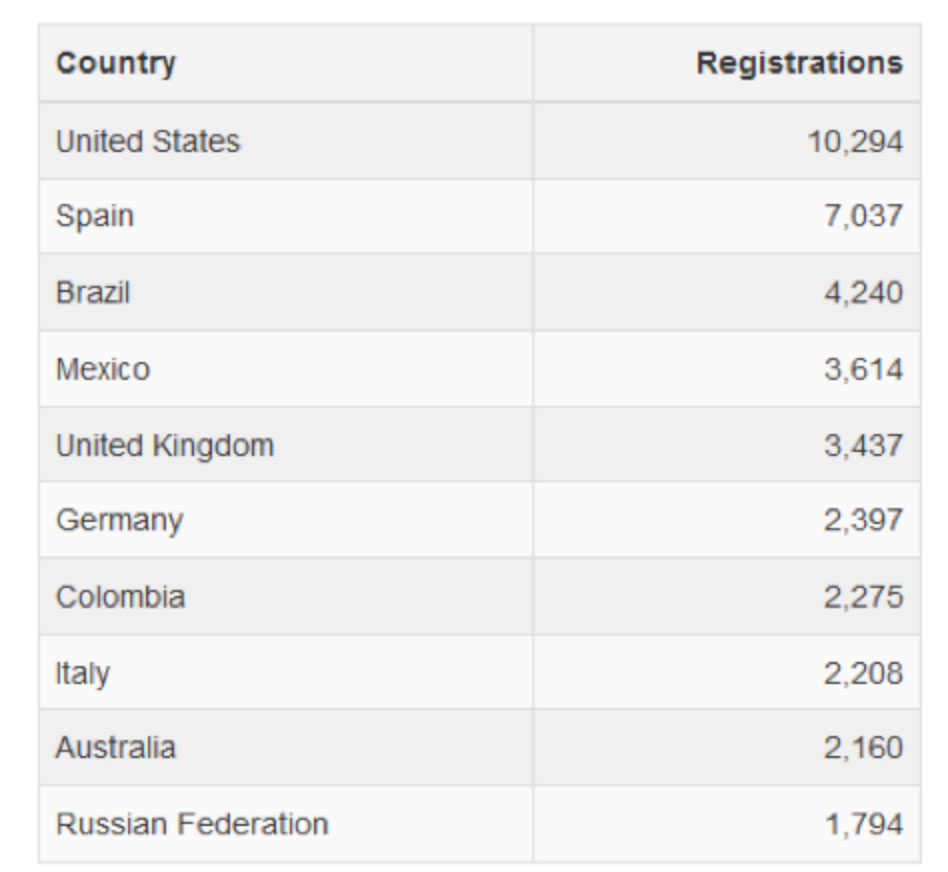Click the 2,397 value for Germany
The height and width of the screenshot is (872, 948).
tap(863, 520)
